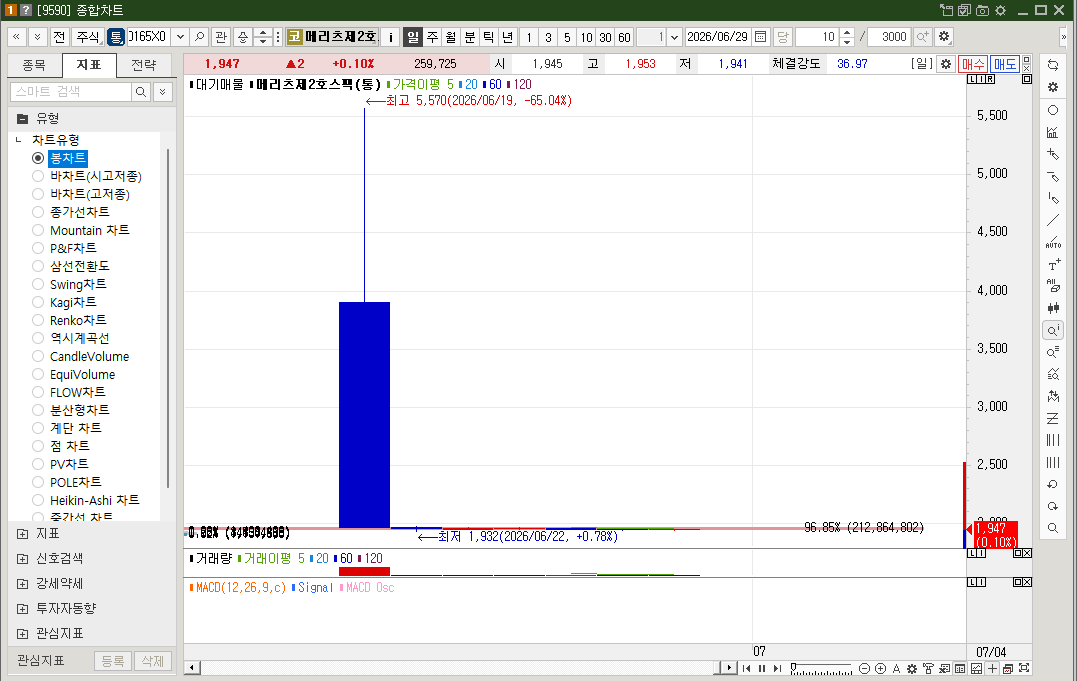Screen dimensions: 1077x681
Task: Select the AUTO trendline tool
Action: click(1053, 242)
